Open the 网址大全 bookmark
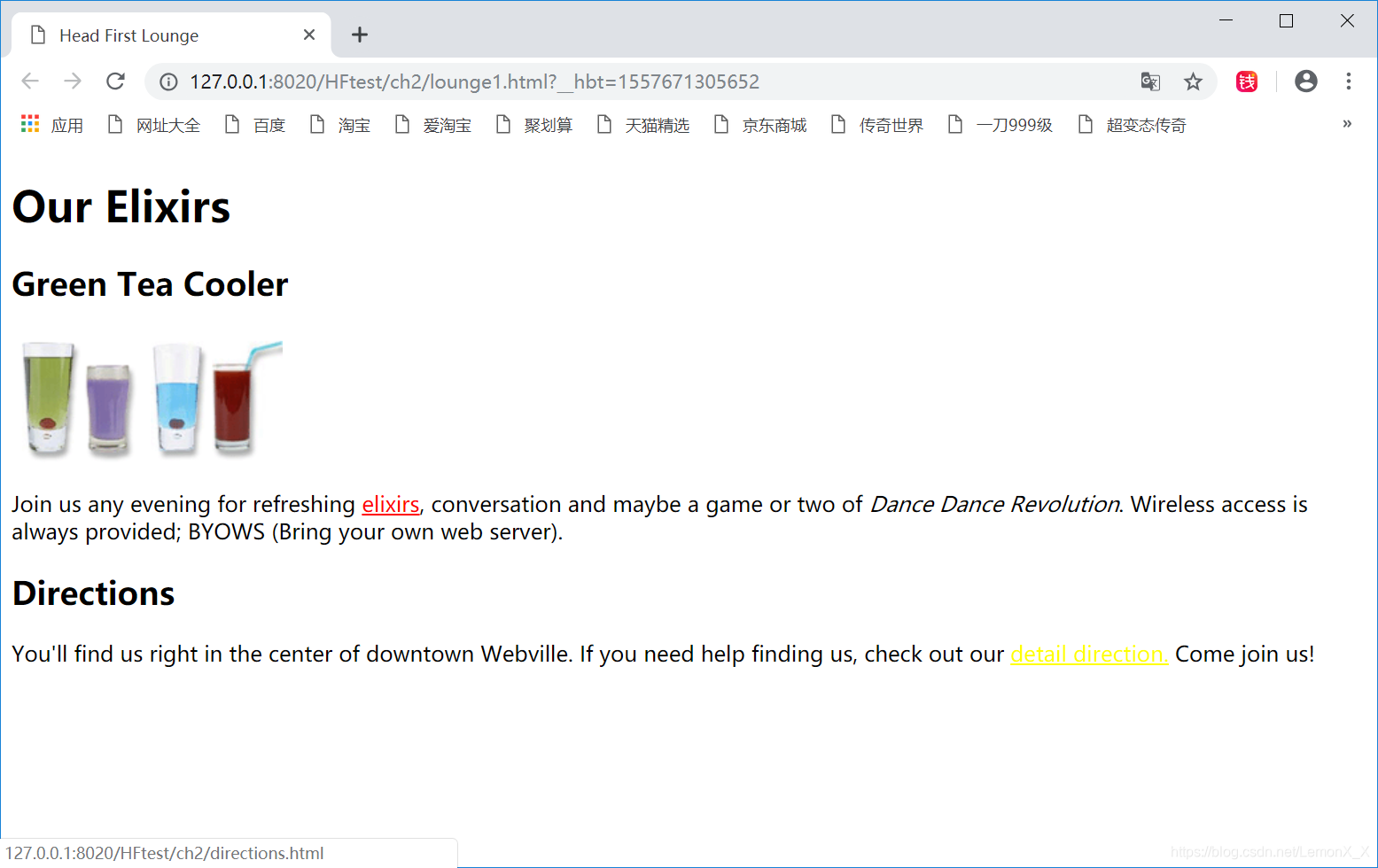Image resolution: width=1378 pixels, height=868 pixels. tap(154, 125)
